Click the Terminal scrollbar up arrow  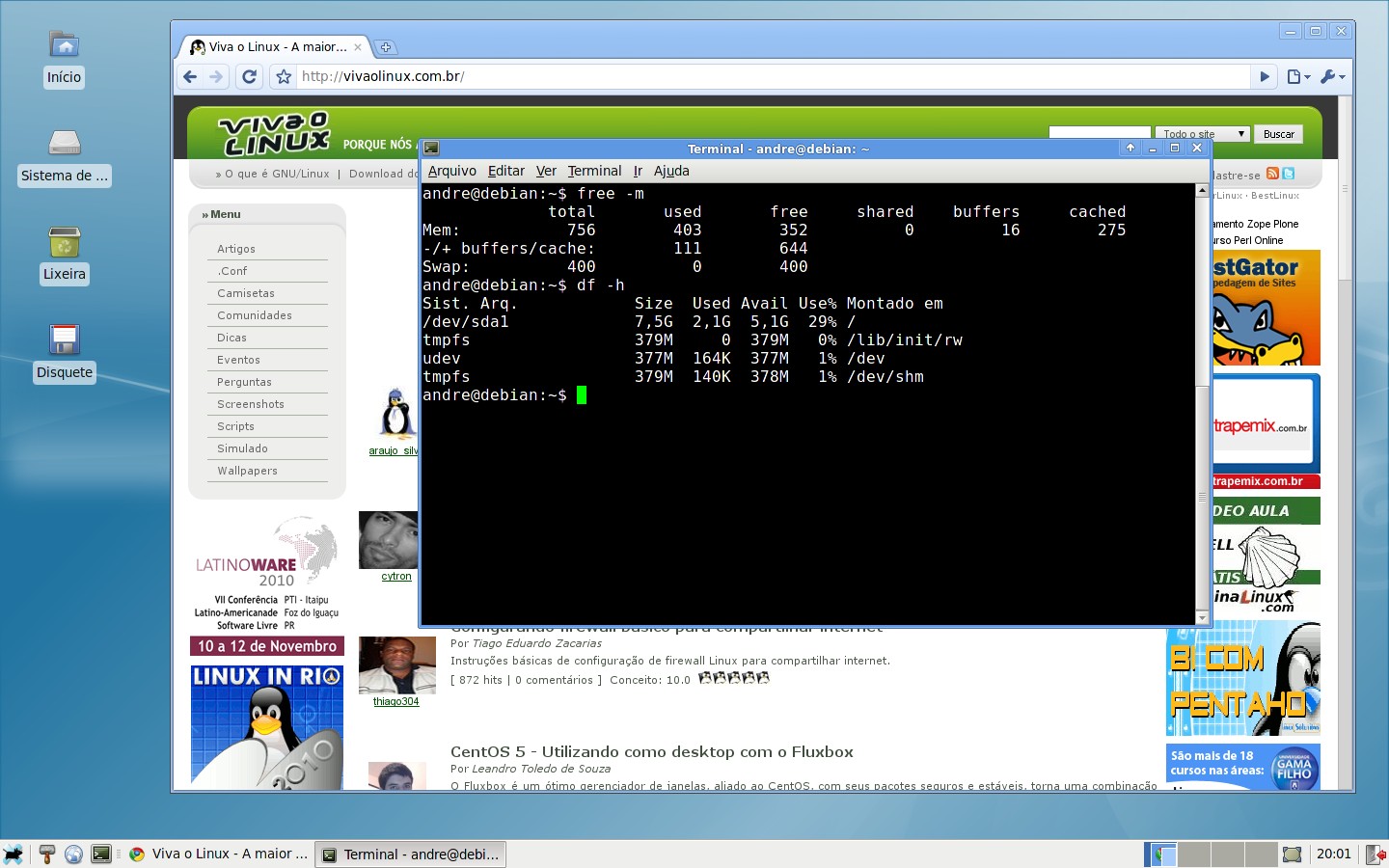click(1202, 190)
